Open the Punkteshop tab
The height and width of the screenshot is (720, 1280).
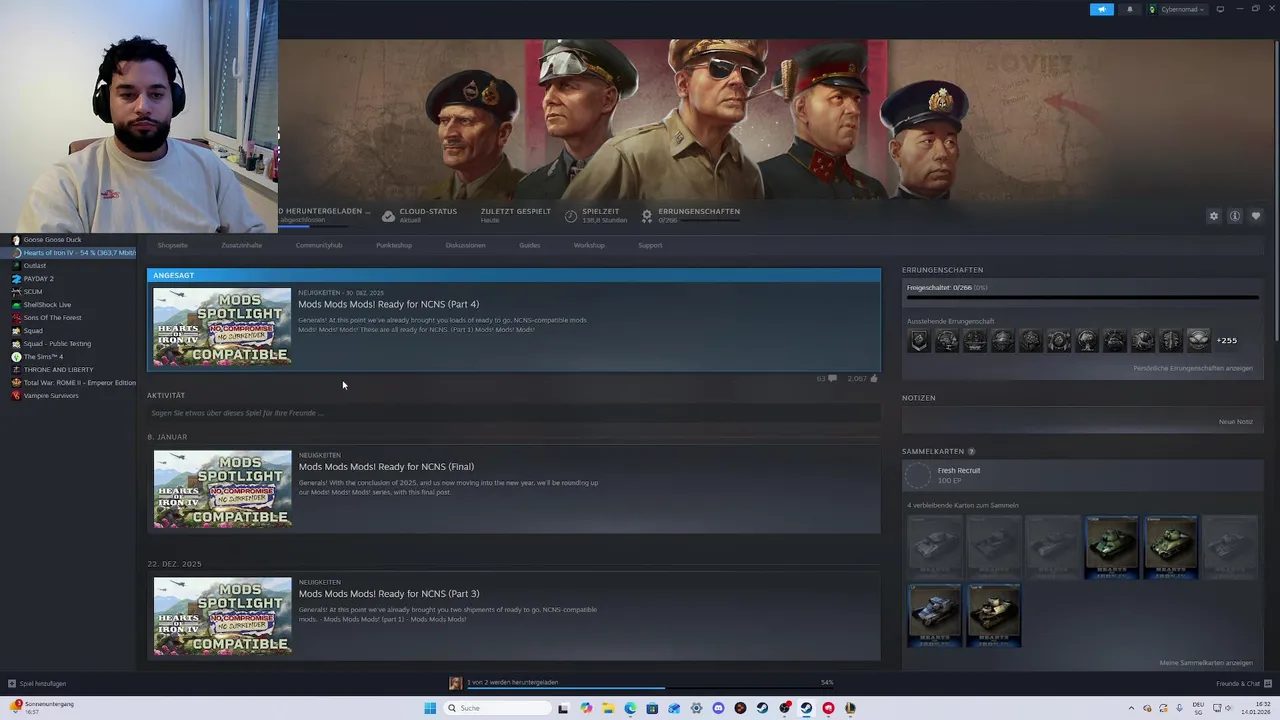394,245
